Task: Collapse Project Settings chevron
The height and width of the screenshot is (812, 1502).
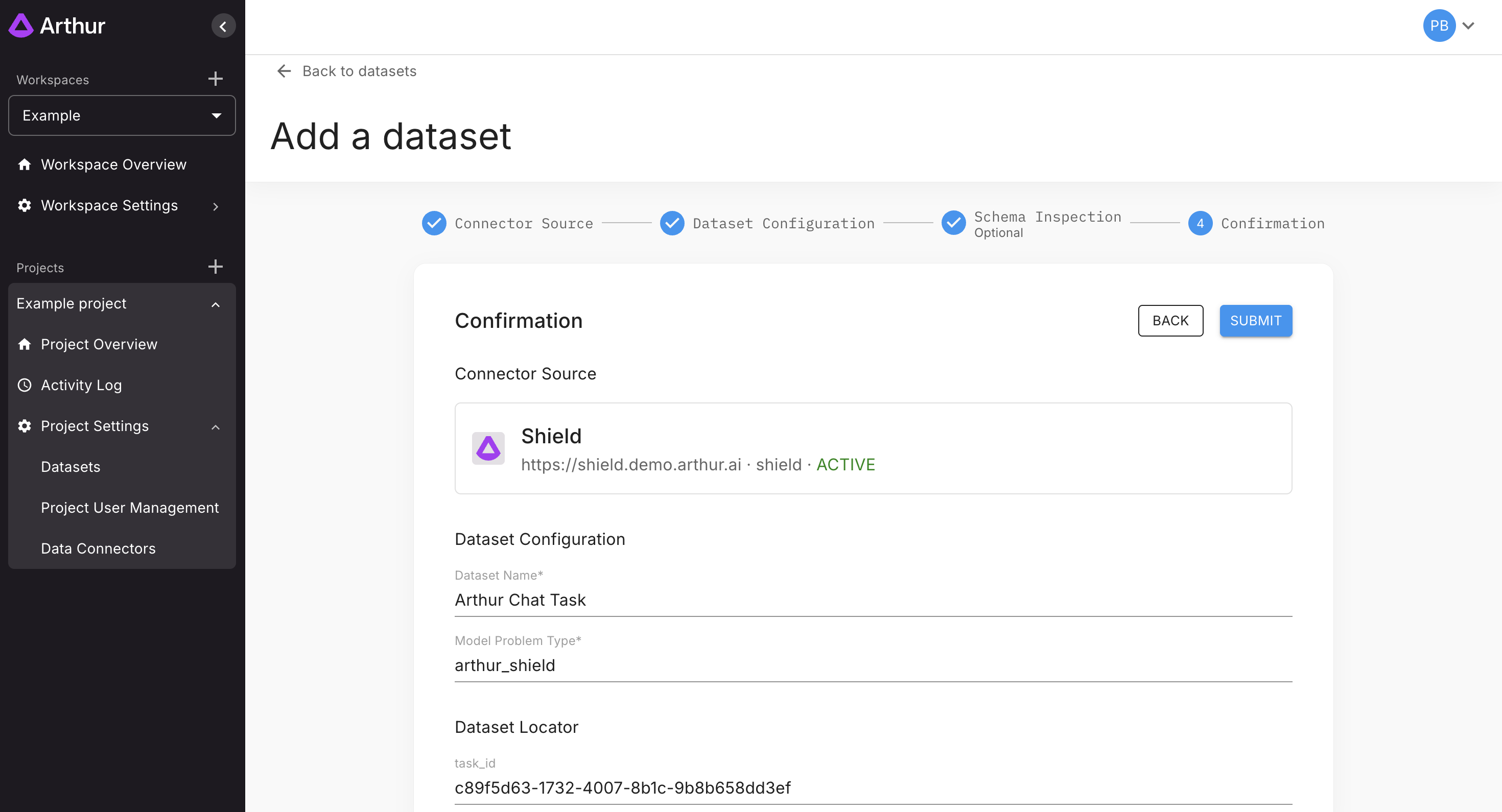Action: (x=215, y=427)
